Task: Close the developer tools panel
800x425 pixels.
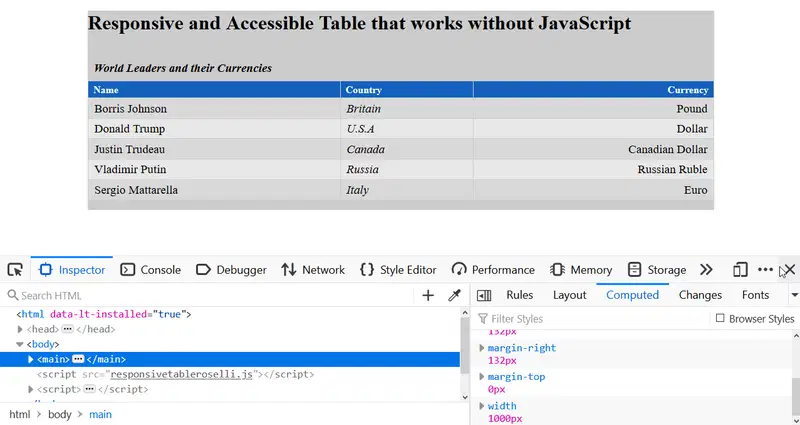Action: pos(789,269)
